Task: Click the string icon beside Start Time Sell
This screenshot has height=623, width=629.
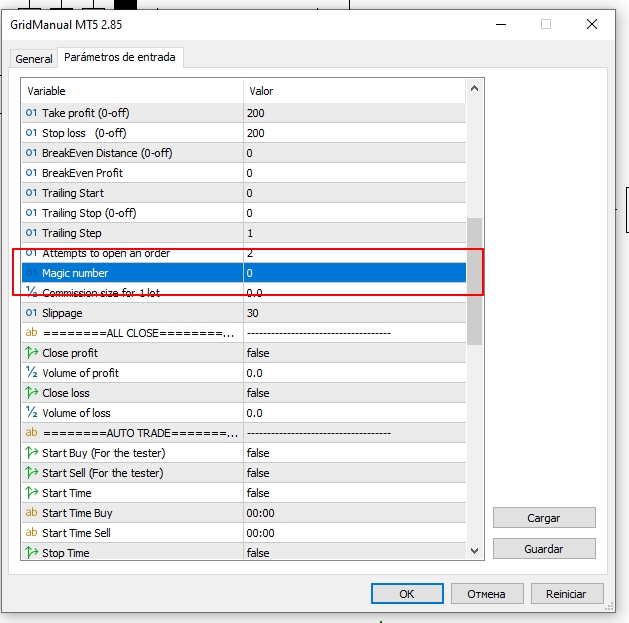Action: pyautogui.click(x=31, y=533)
